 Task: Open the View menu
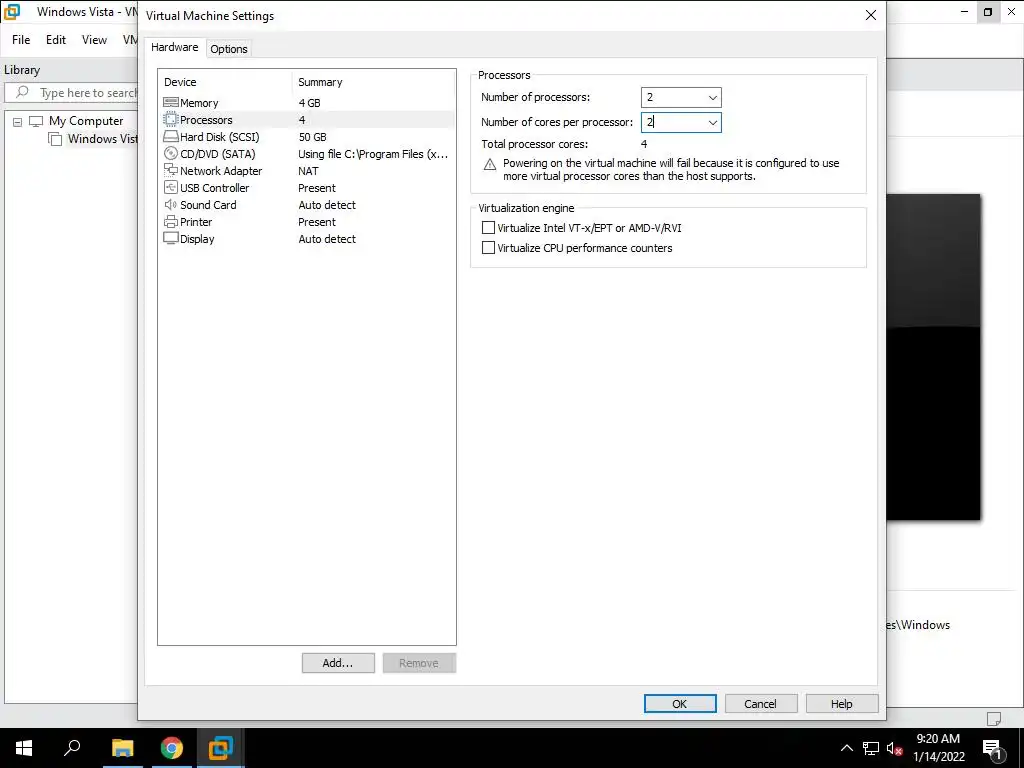click(x=94, y=40)
